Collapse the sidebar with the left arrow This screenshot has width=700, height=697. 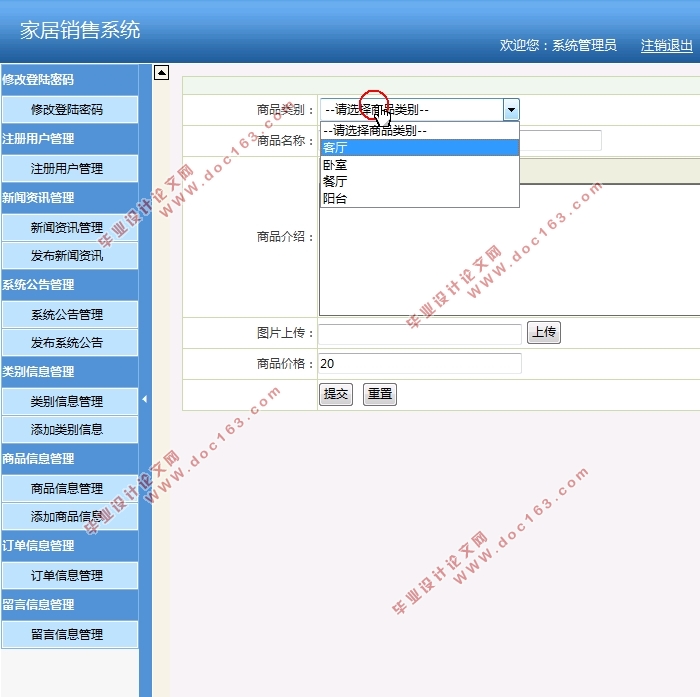pyautogui.click(x=145, y=399)
